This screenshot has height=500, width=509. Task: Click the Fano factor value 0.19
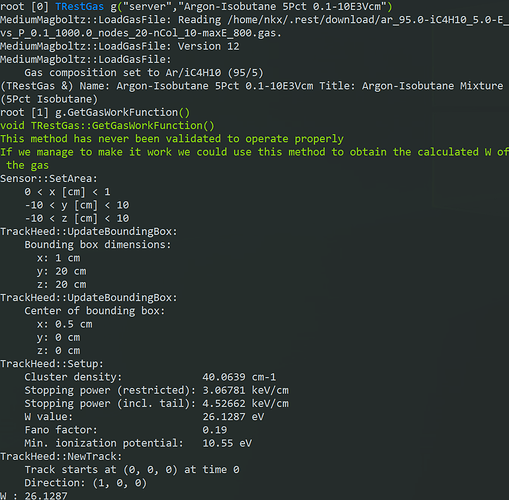click(x=214, y=430)
